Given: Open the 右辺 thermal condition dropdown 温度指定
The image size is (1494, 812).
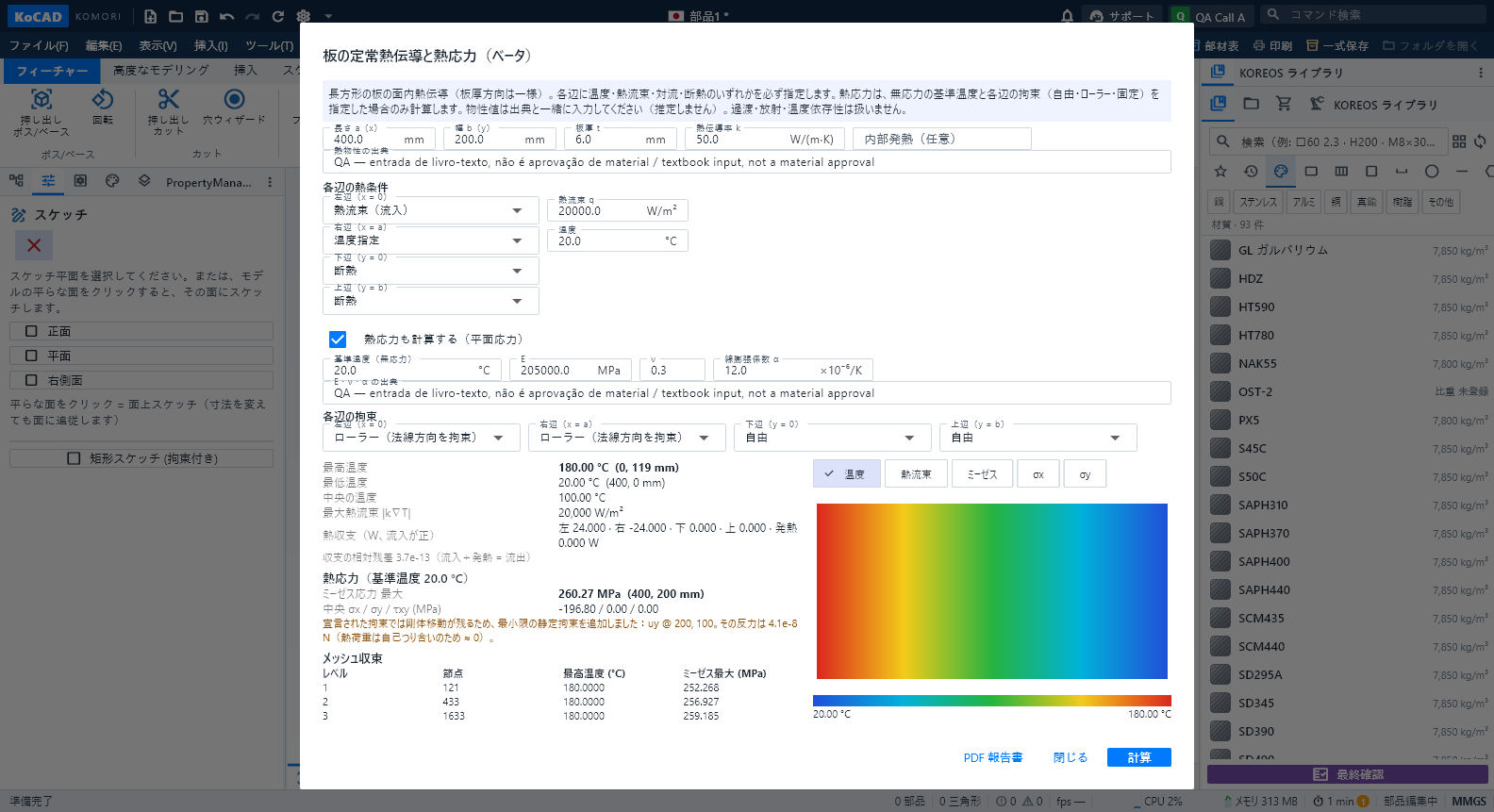Looking at the screenshot, I should click(x=431, y=240).
